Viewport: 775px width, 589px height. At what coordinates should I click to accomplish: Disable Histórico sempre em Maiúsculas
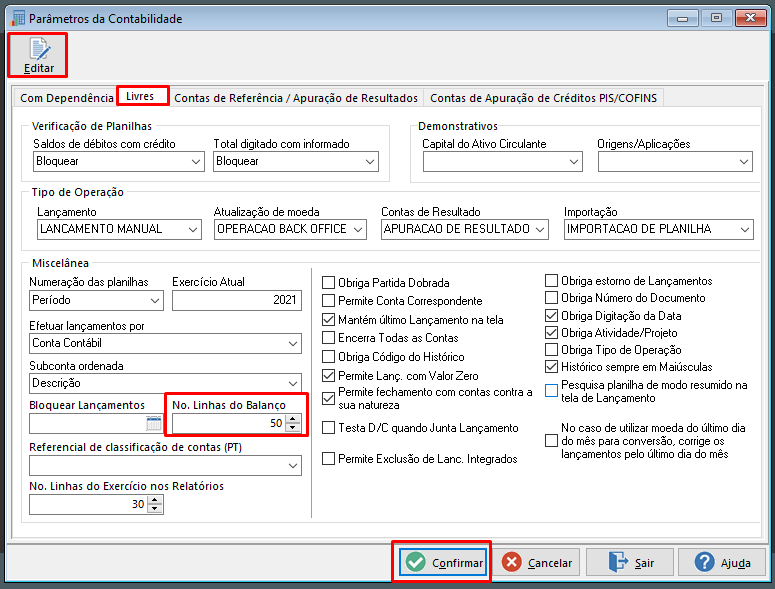(x=551, y=367)
